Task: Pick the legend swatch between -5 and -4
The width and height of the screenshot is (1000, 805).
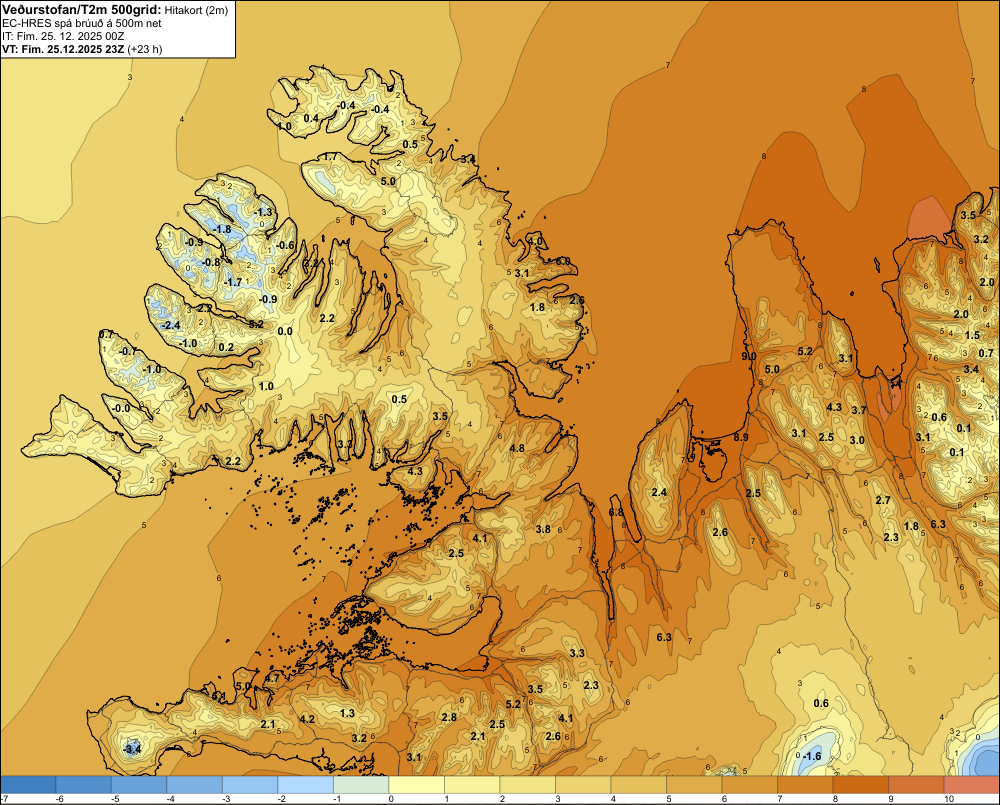Action: click(x=139, y=784)
